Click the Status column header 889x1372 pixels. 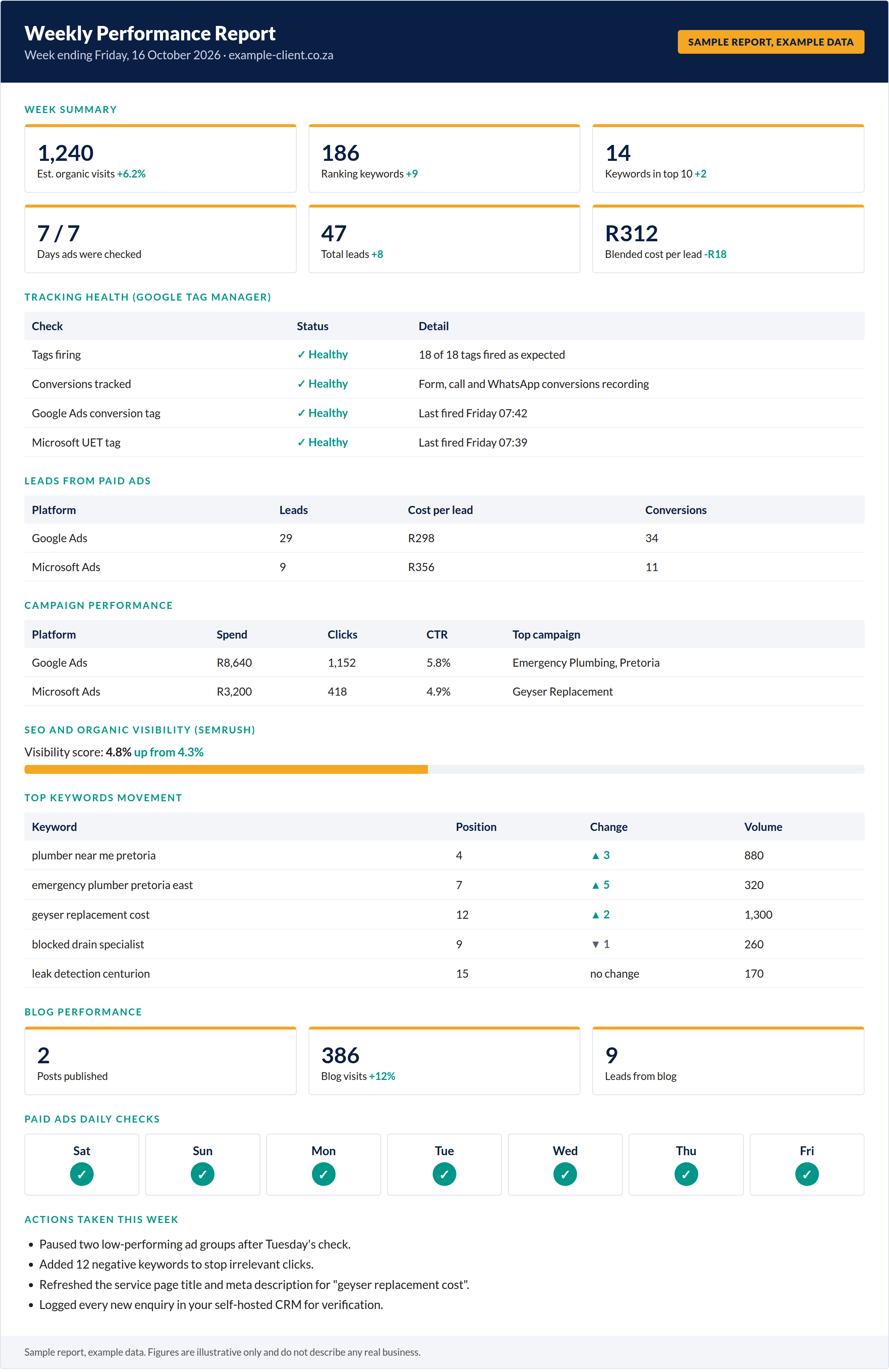313,326
